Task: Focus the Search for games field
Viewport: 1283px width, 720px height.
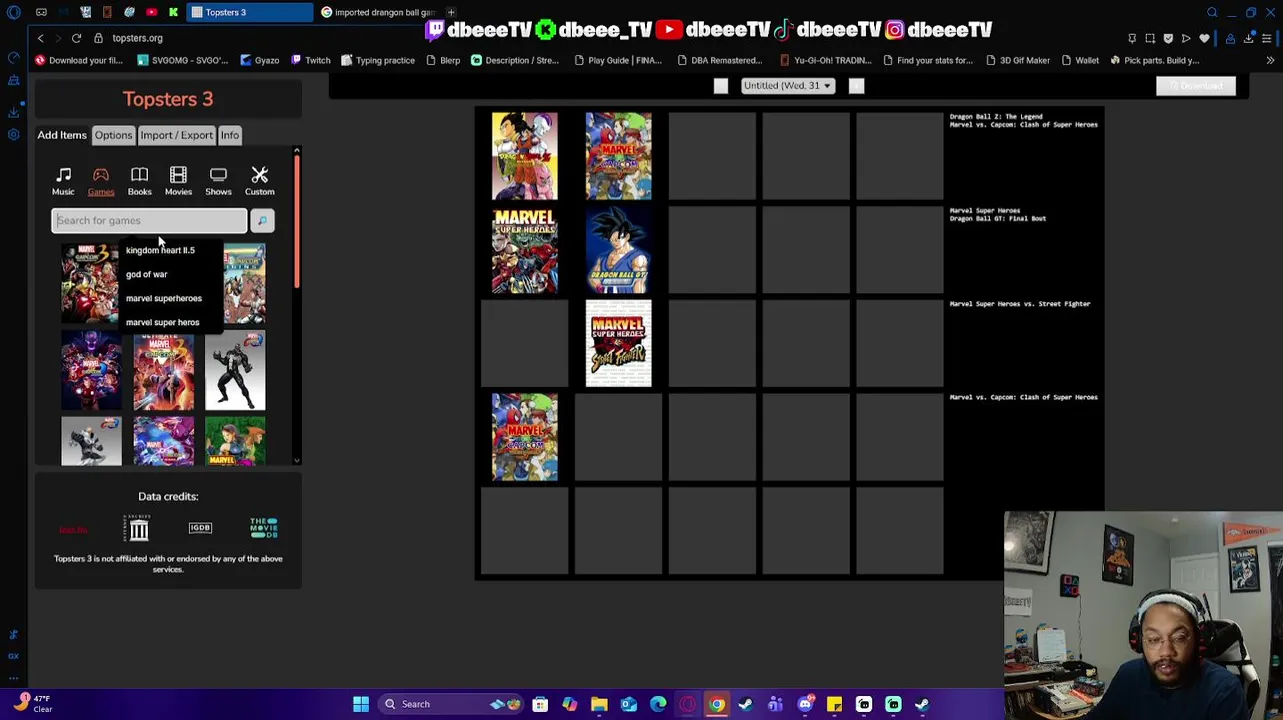Action: coord(149,220)
